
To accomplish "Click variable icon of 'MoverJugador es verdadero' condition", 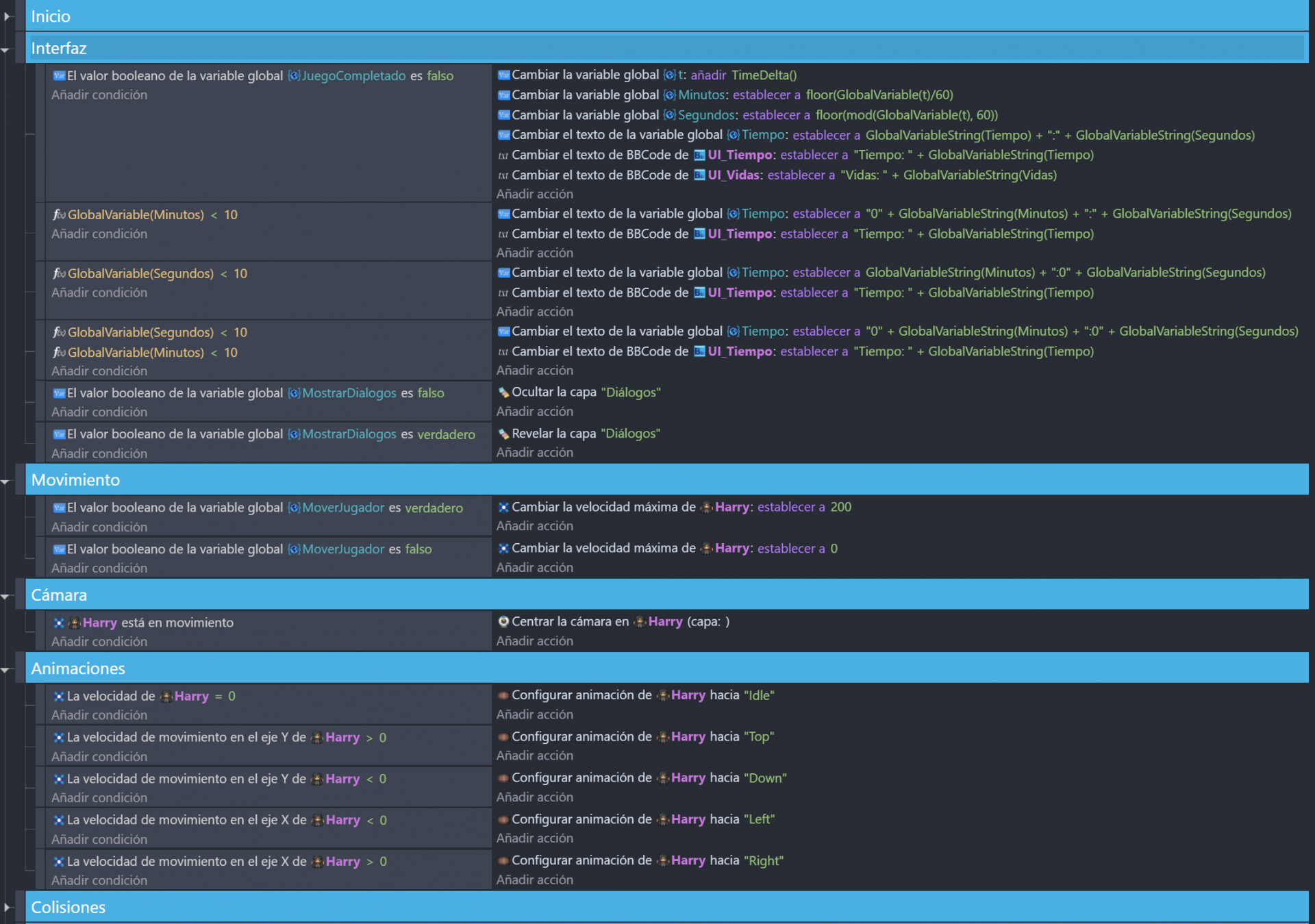I will (x=59, y=508).
